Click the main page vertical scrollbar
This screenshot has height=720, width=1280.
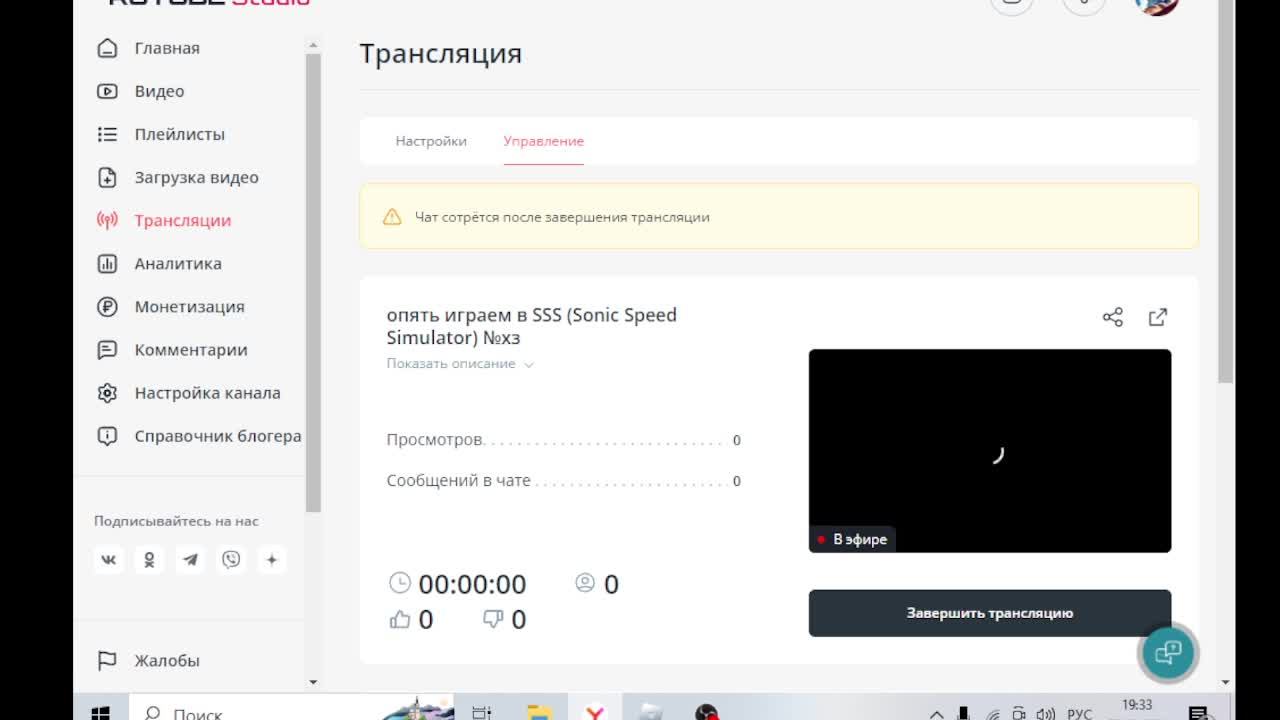tap(1227, 190)
